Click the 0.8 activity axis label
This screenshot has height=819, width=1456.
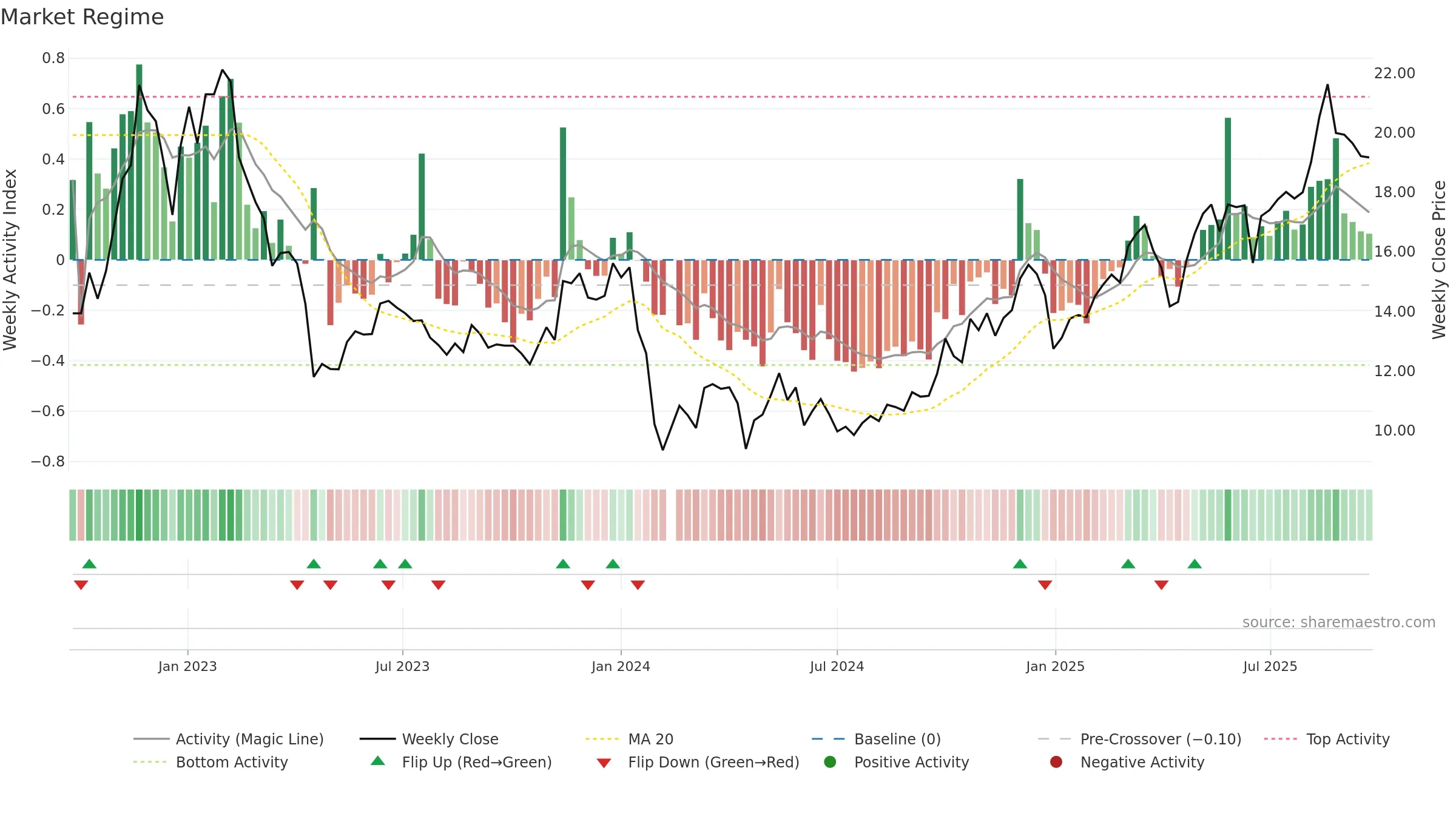tap(53, 58)
